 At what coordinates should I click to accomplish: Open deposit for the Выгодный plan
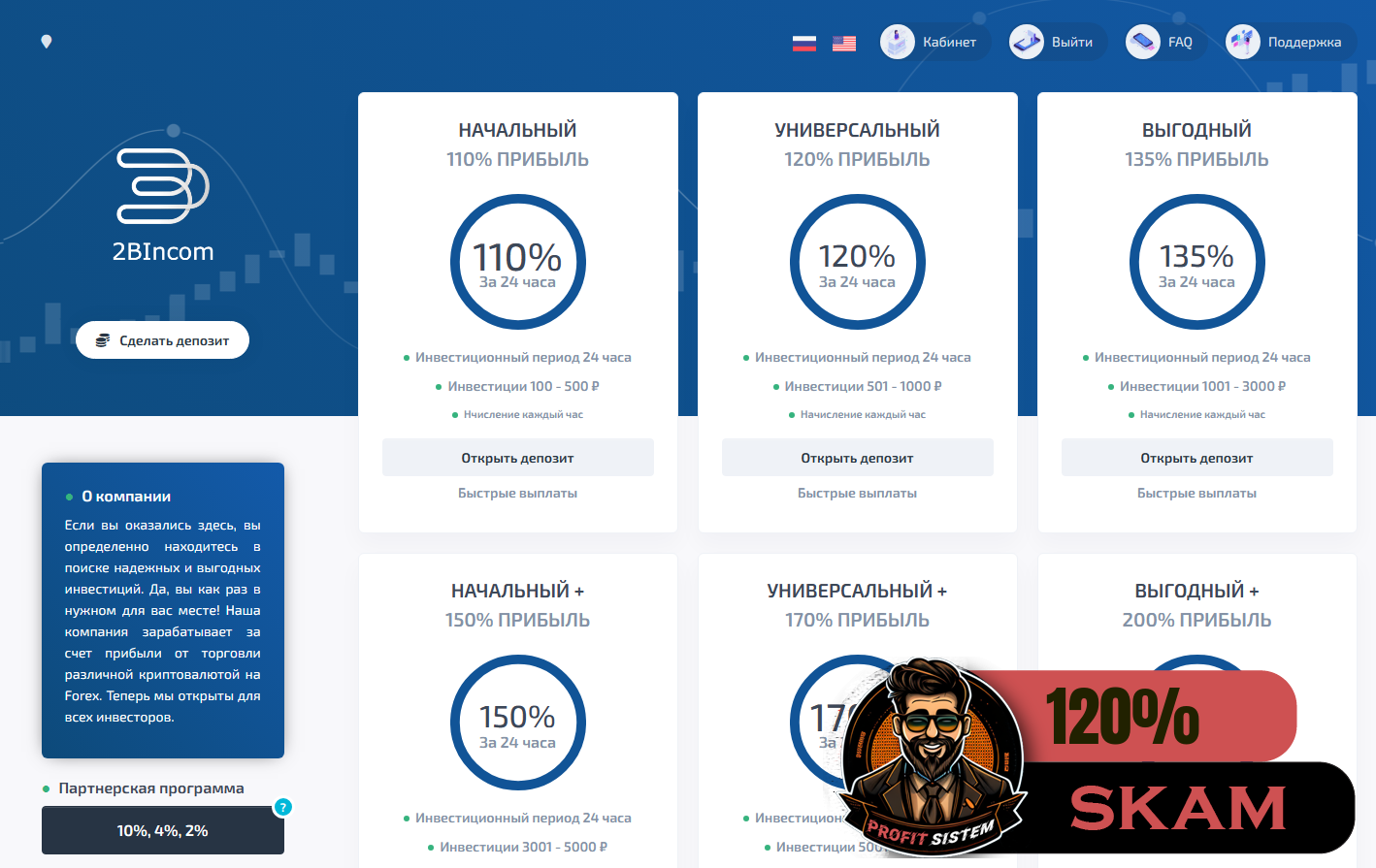pyautogui.click(x=1196, y=458)
